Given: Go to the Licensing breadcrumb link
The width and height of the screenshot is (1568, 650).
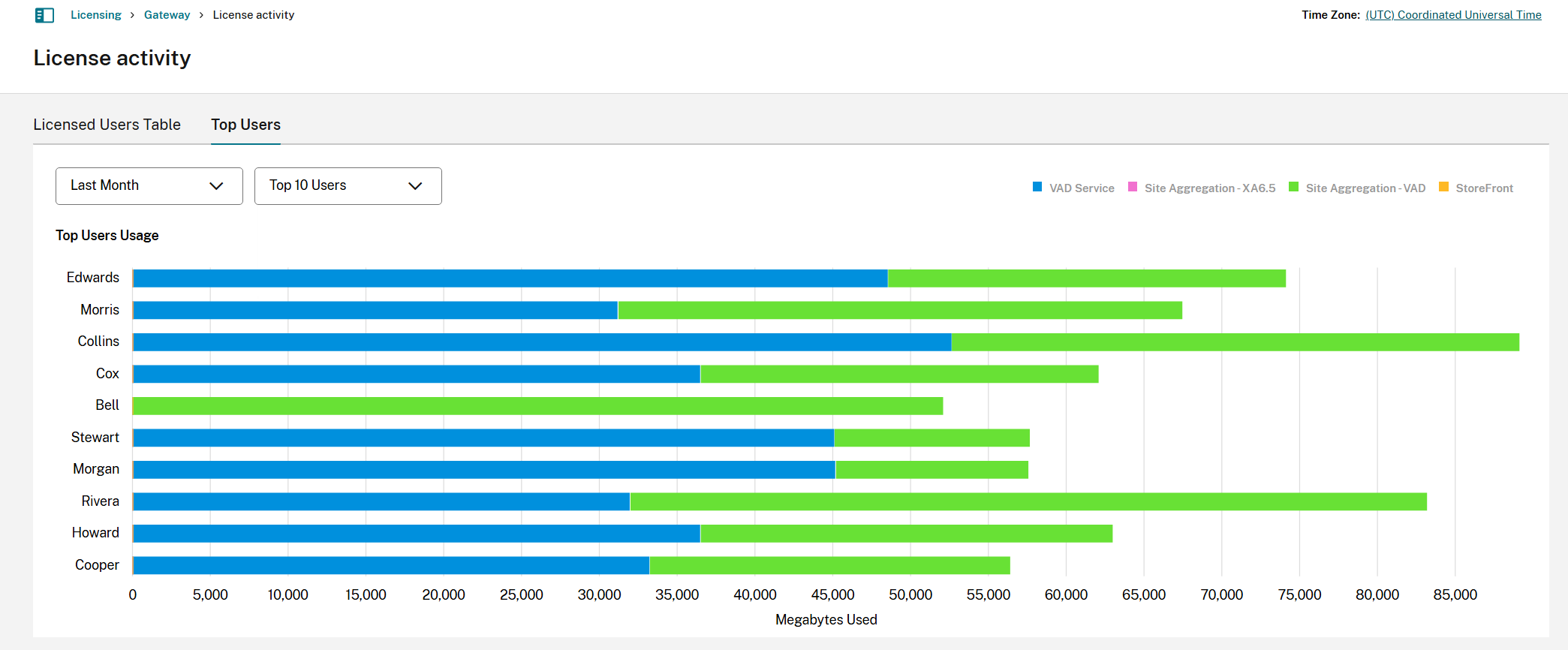Looking at the screenshot, I should tap(95, 15).
